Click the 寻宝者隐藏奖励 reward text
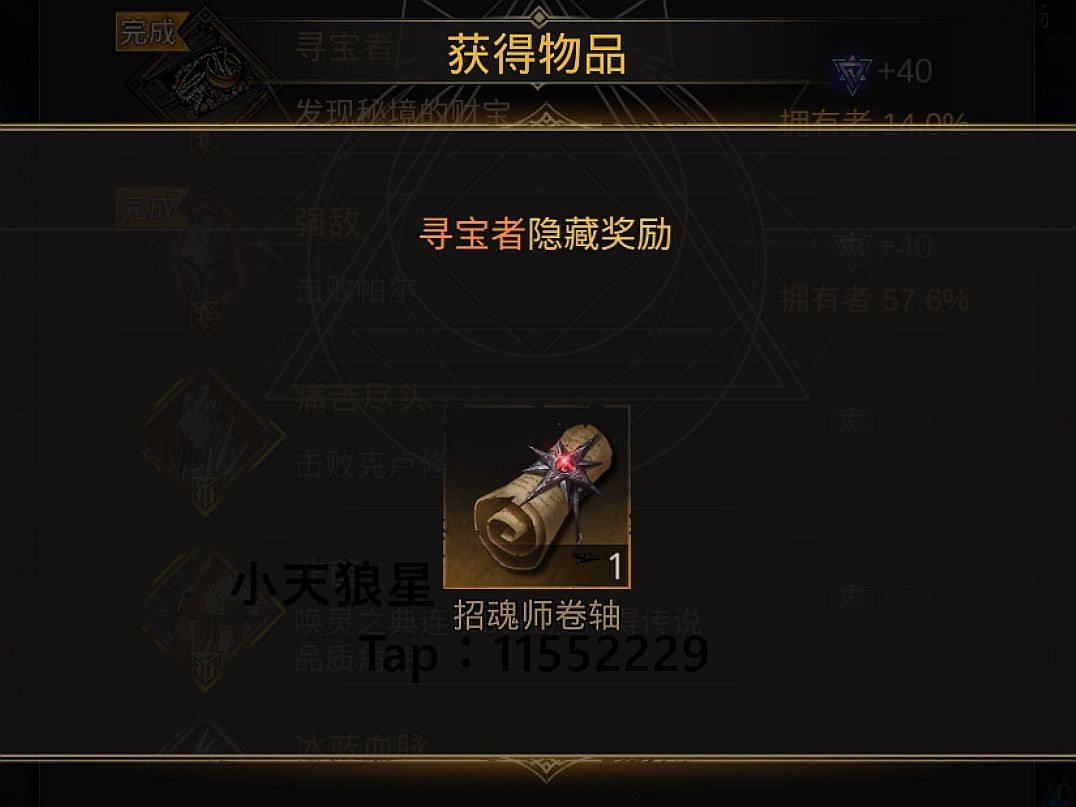This screenshot has width=1076, height=807. tap(545, 233)
